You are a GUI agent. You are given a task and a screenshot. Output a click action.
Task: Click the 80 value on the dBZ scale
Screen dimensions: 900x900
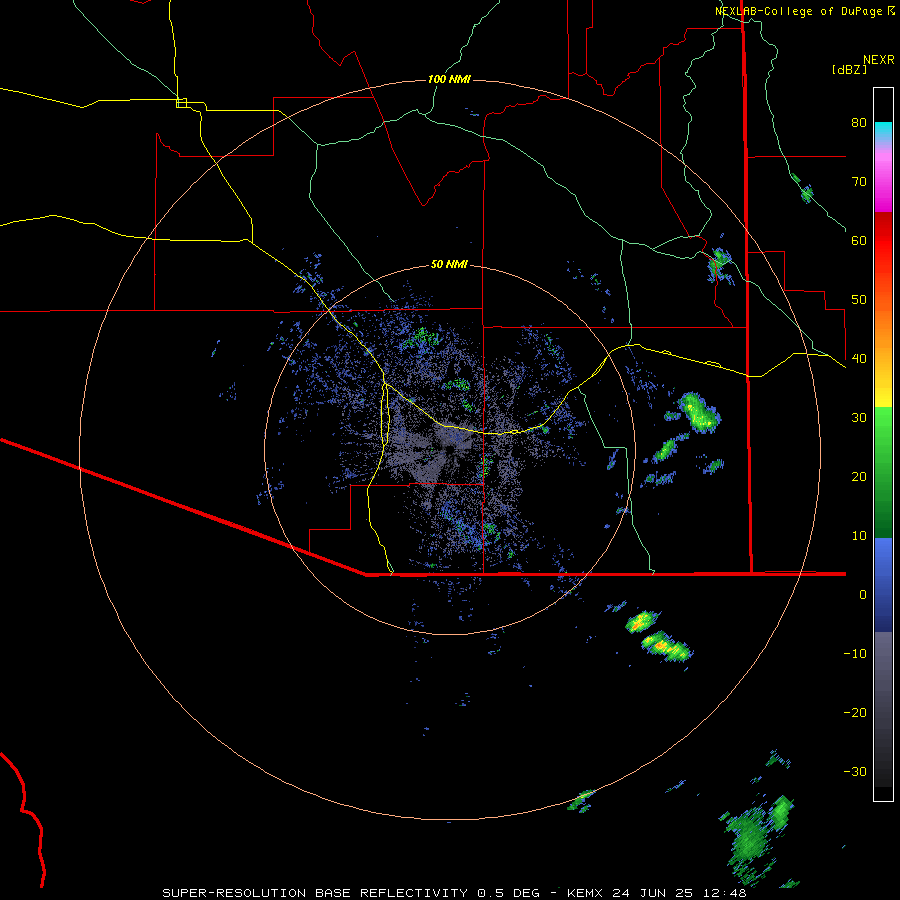pyautogui.click(x=859, y=123)
